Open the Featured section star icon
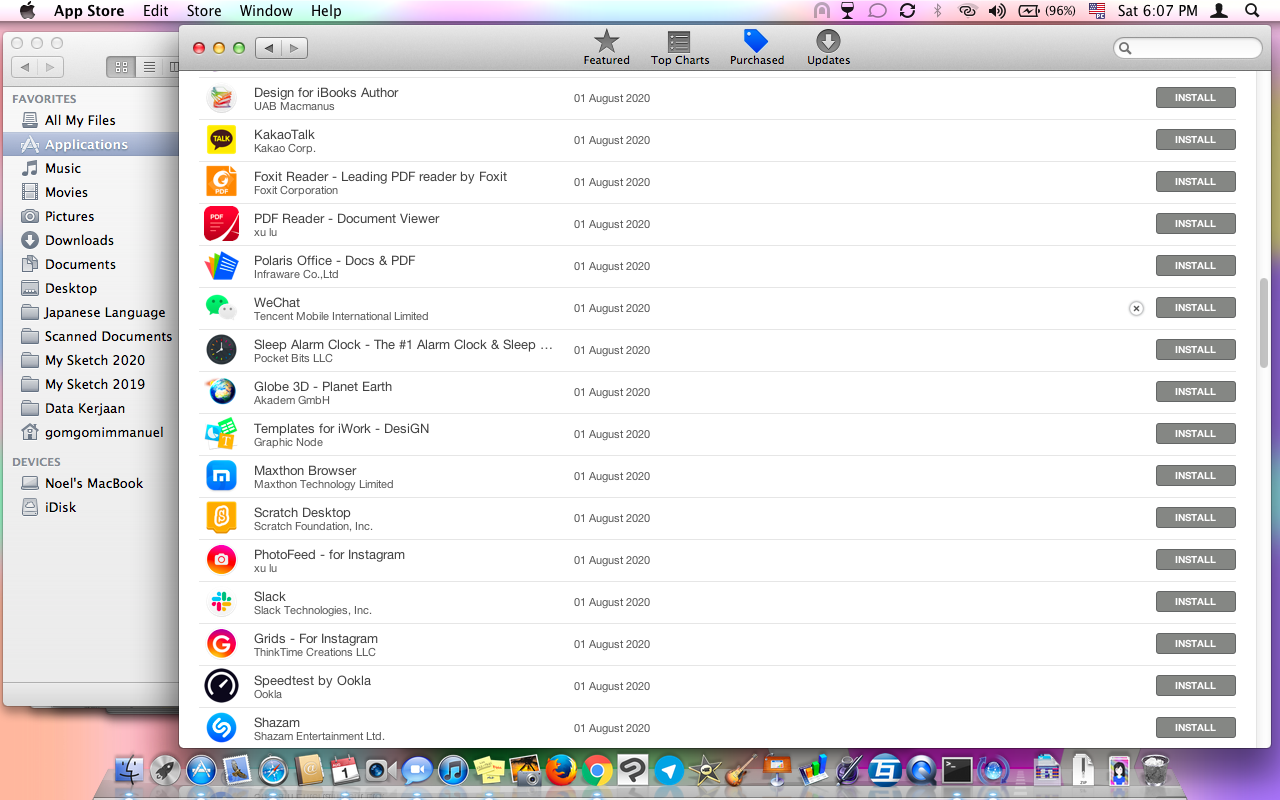The height and width of the screenshot is (800, 1280). point(606,41)
